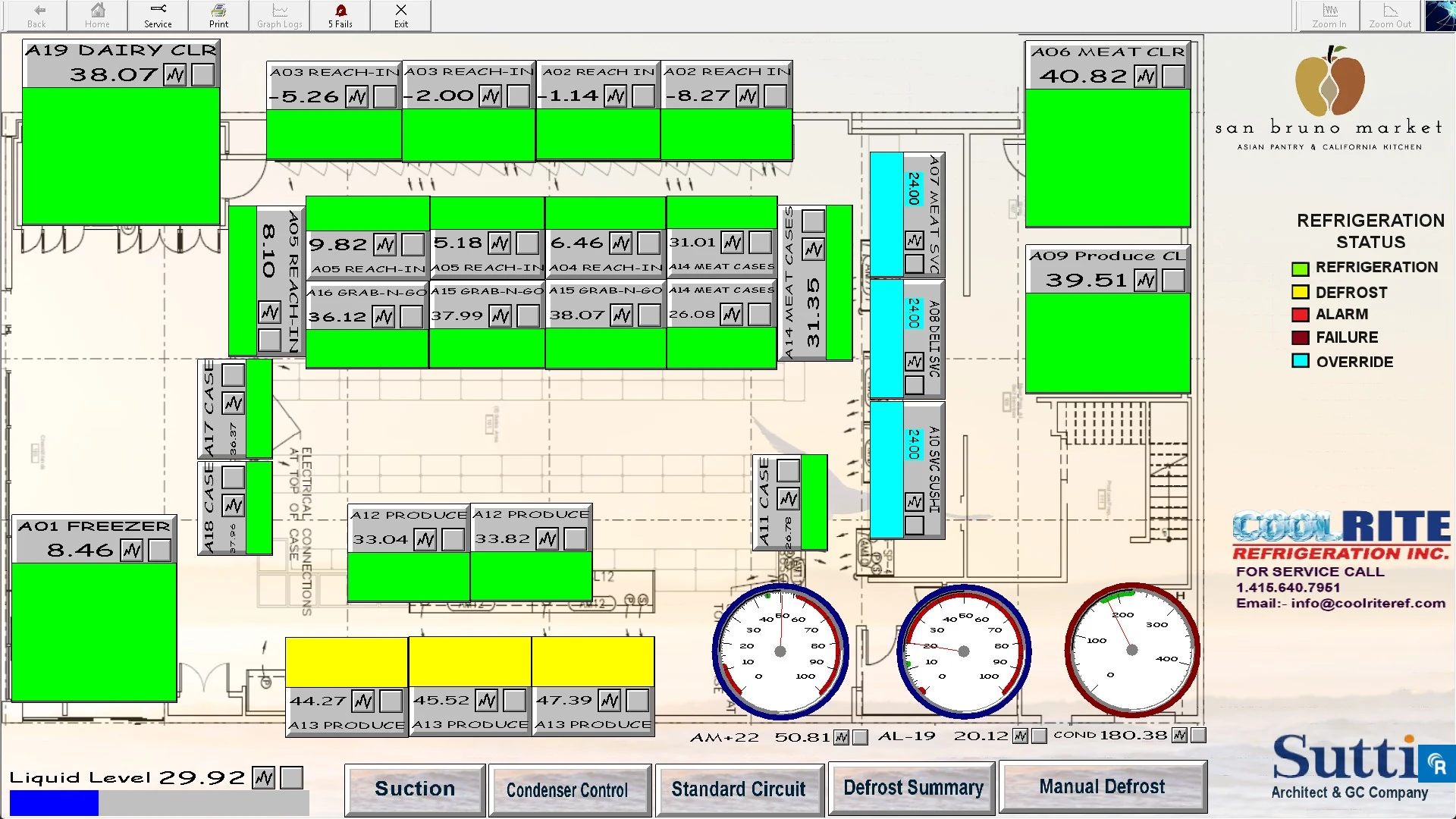Click the AM+22 suction pressure gauge dial
The width and height of the screenshot is (1456, 819).
(x=780, y=651)
